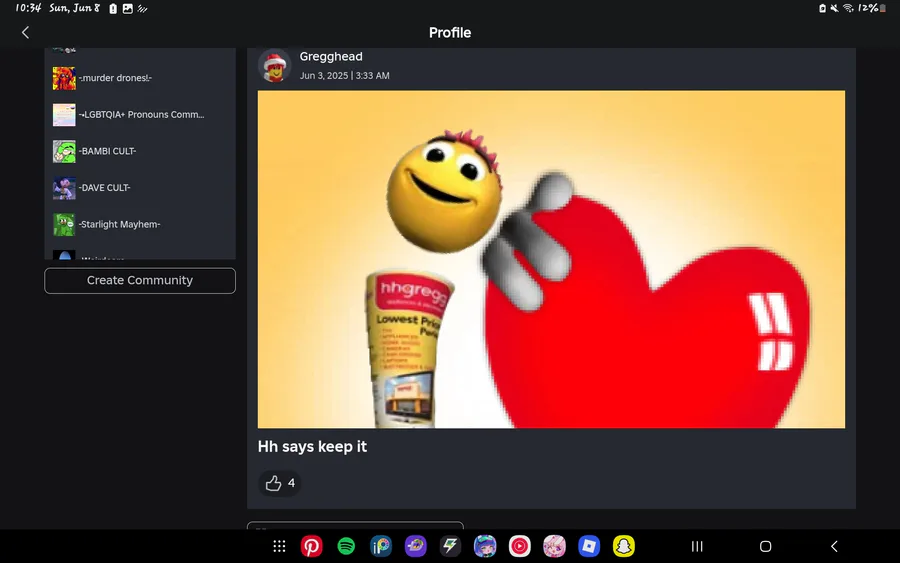900x563 pixels.
Task: Open the Gregghead username link
Action: point(331,56)
